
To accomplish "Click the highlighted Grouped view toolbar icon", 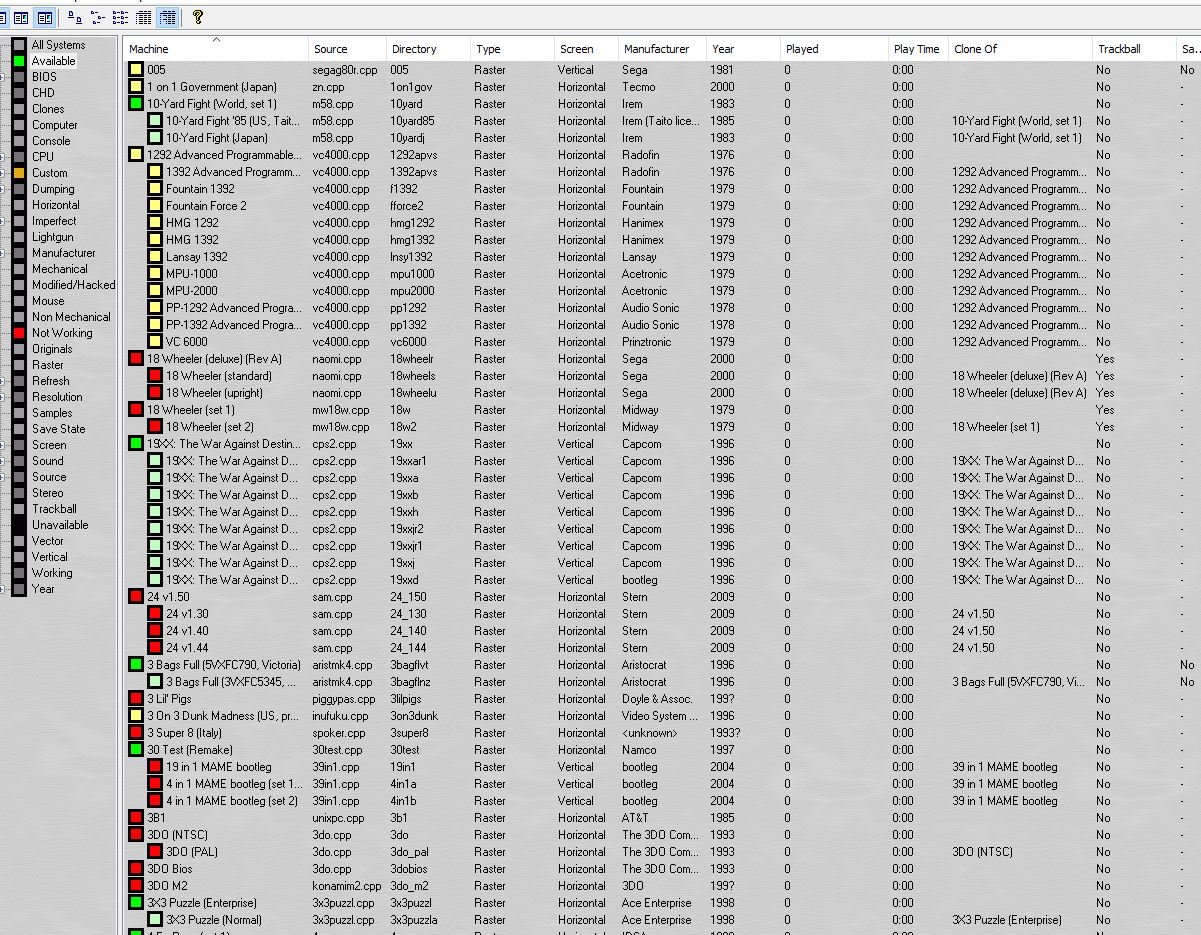I will tap(167, 17).
